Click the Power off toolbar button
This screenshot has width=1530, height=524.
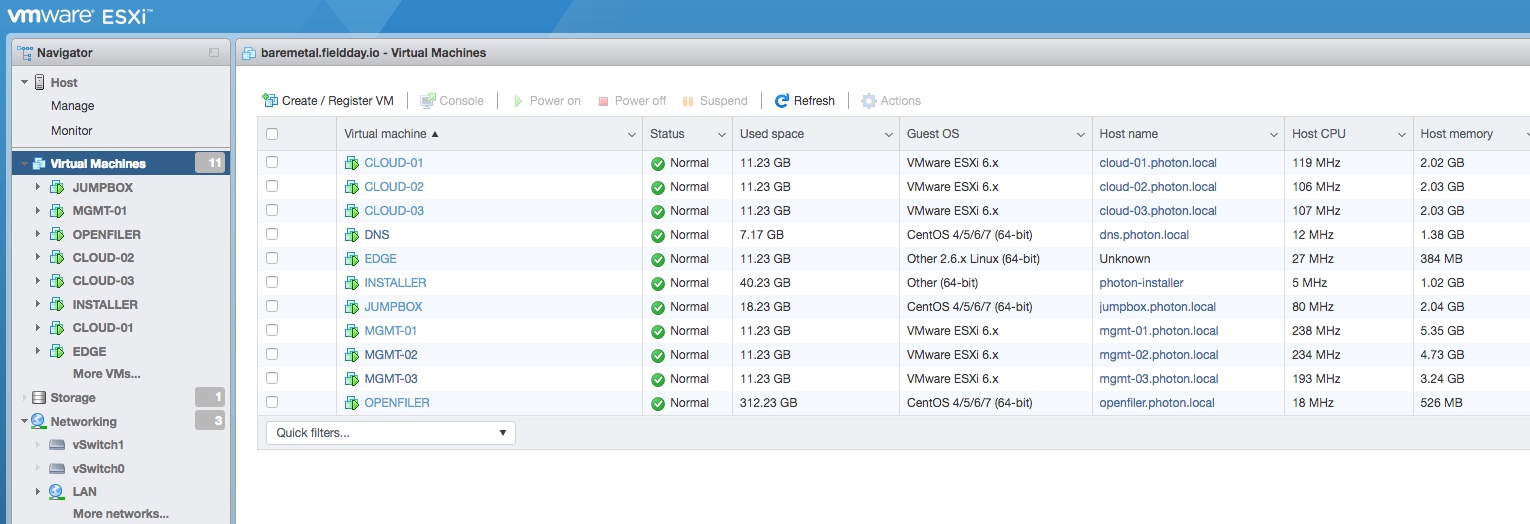click(x=632, y=100)
